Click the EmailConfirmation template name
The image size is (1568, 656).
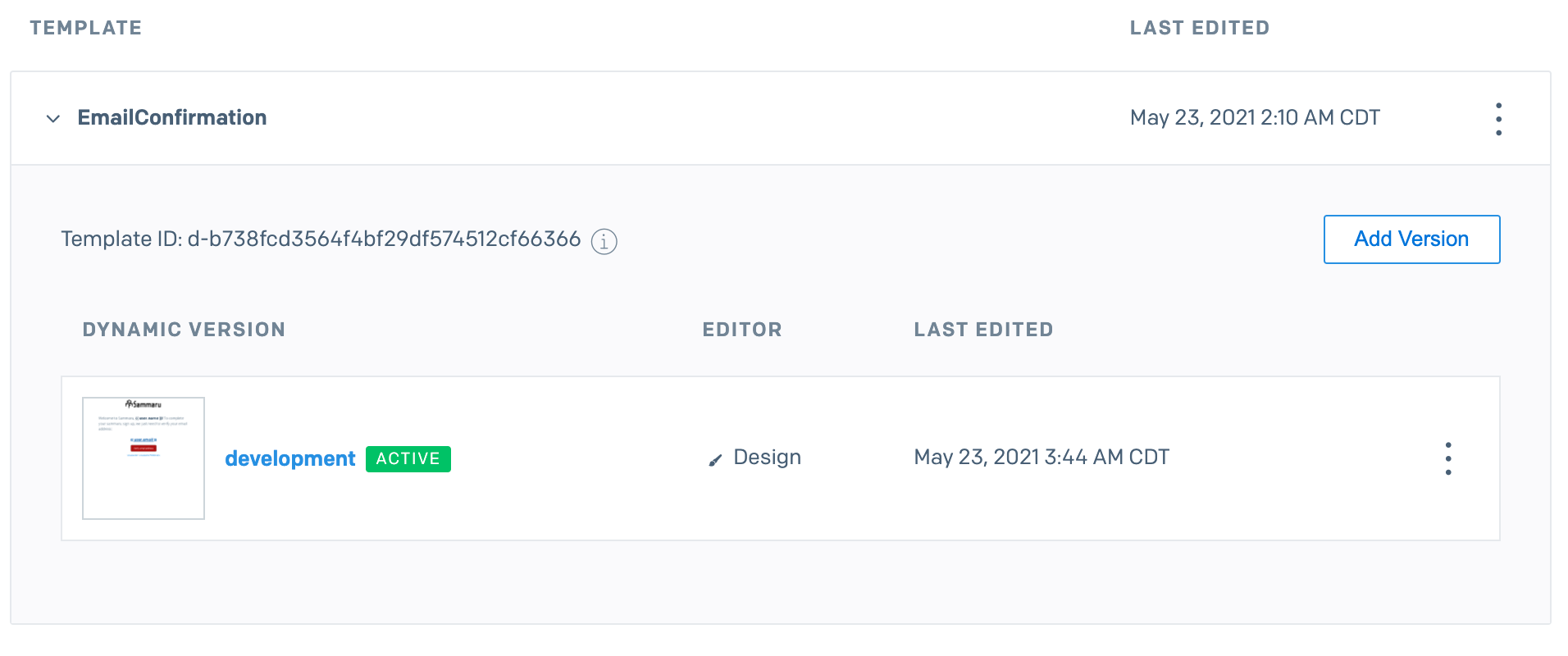click(172, 117)
